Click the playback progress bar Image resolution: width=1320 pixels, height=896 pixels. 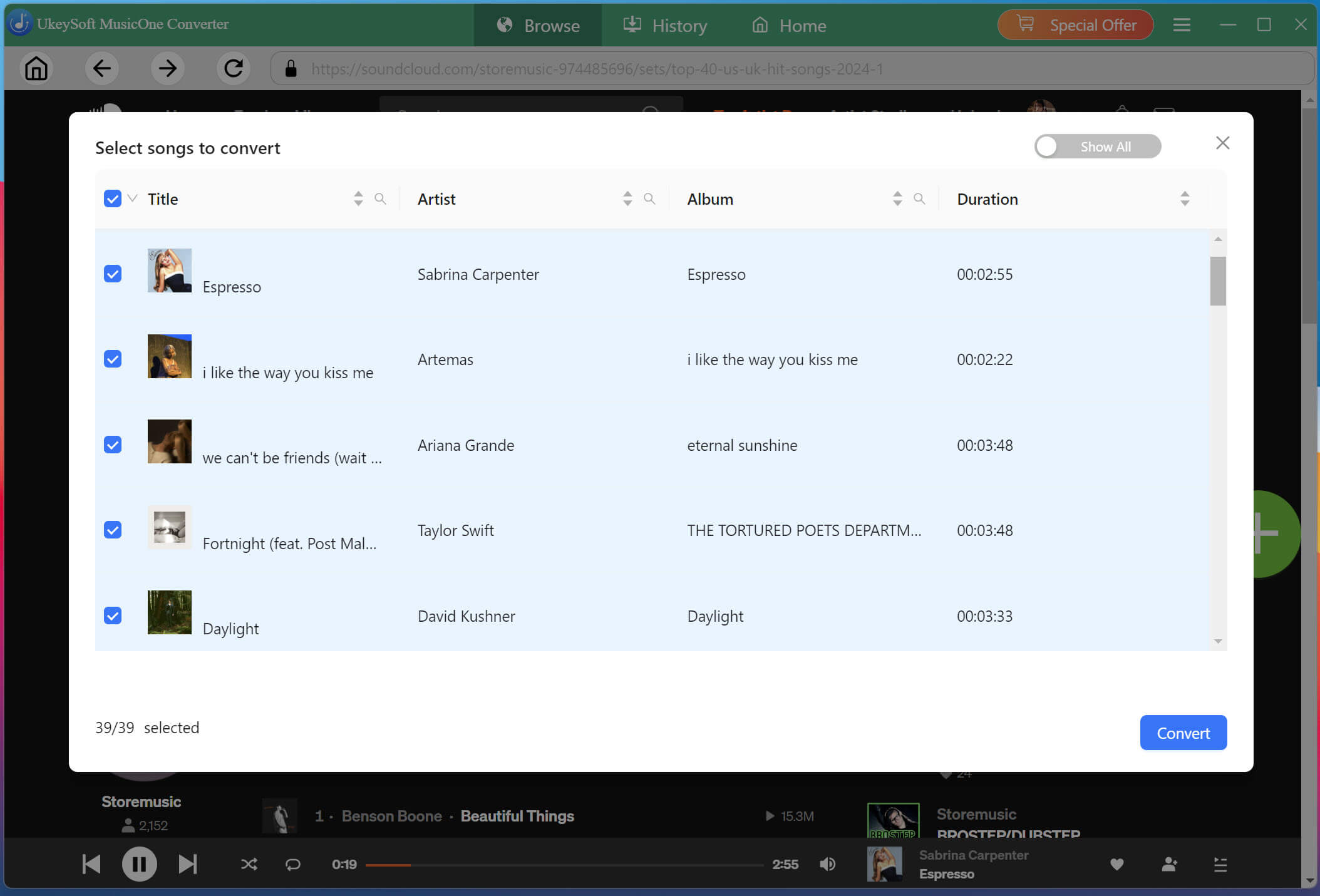coord(564,865)
